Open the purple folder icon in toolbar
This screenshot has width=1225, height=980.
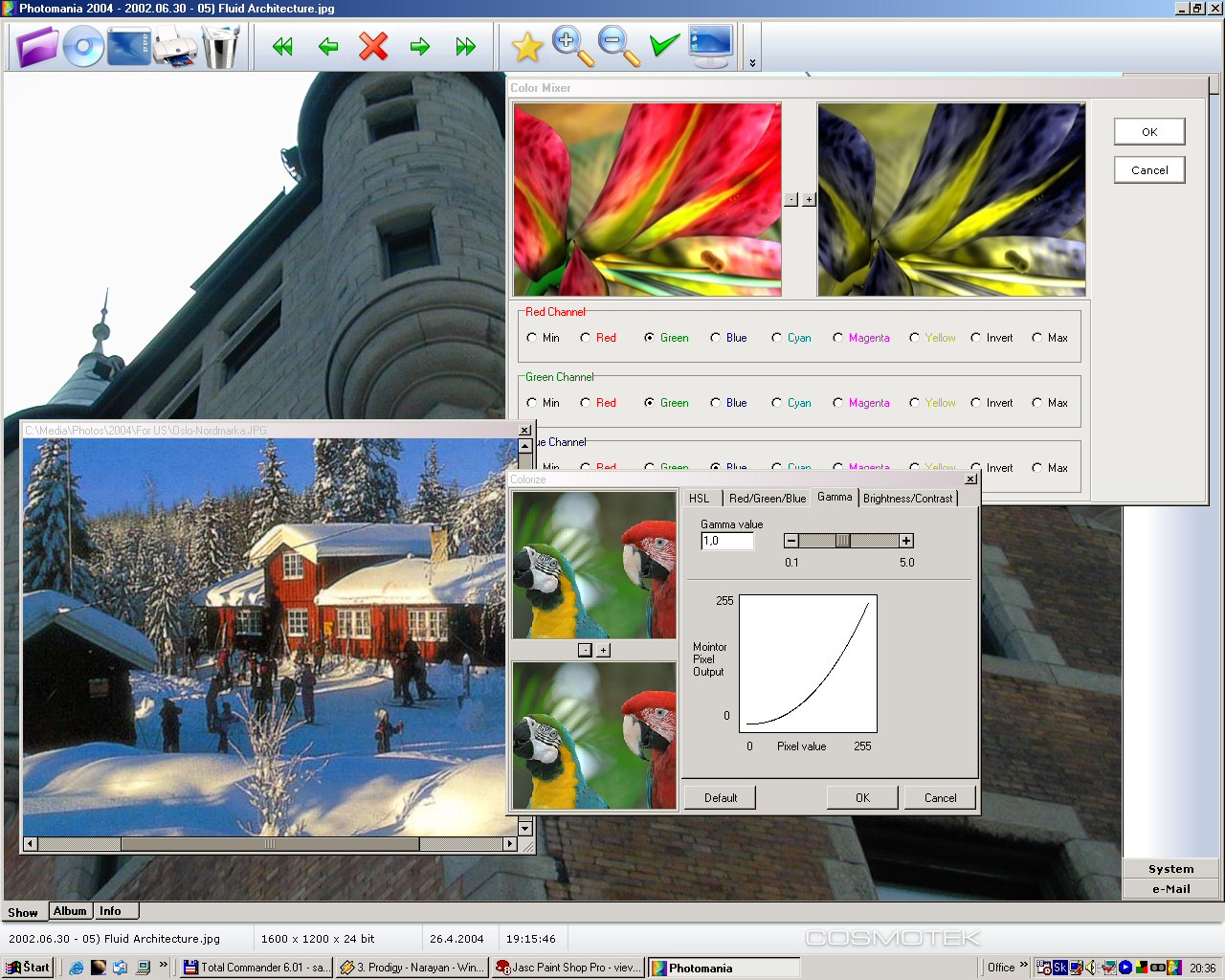click(x=37, y=46)
